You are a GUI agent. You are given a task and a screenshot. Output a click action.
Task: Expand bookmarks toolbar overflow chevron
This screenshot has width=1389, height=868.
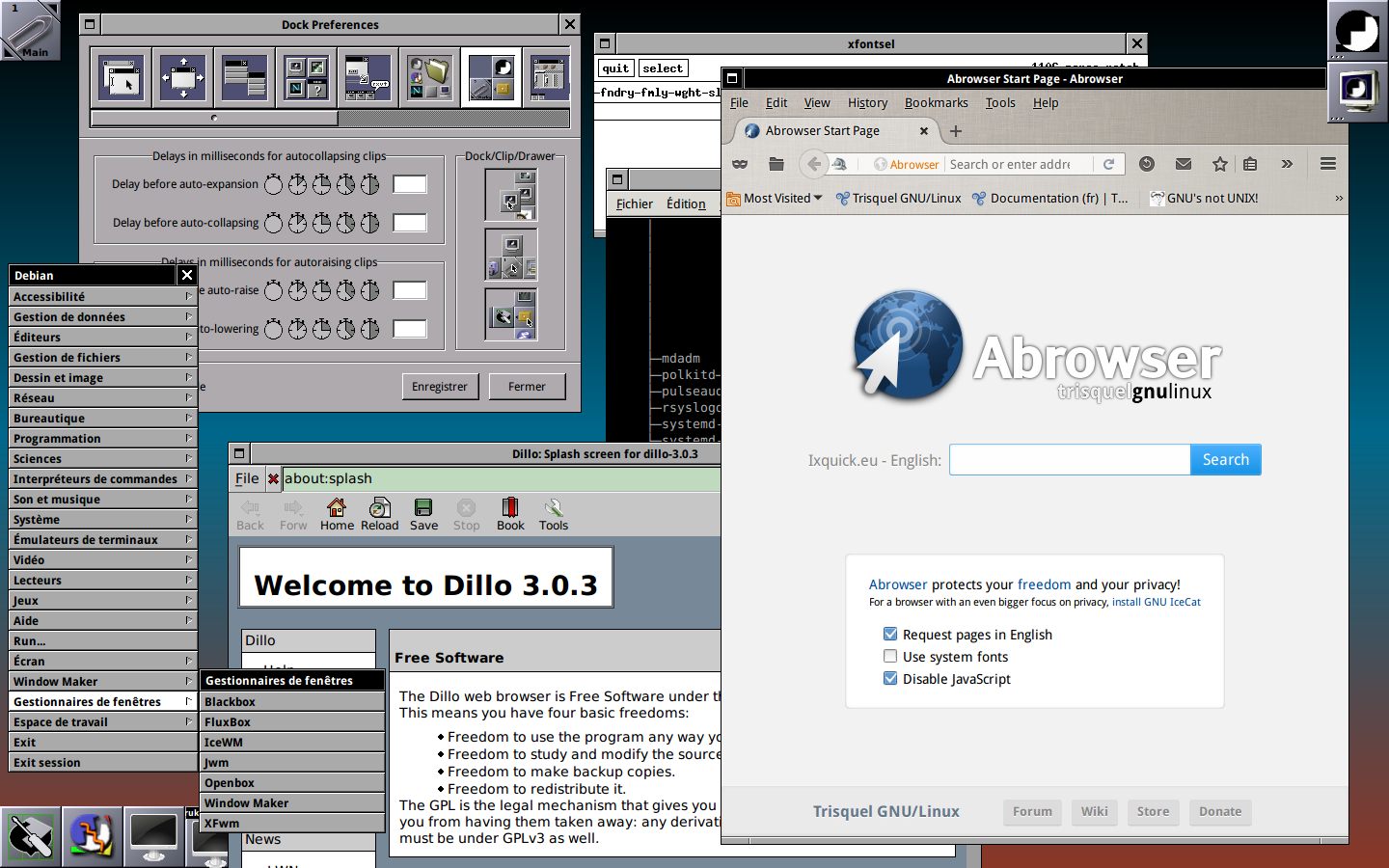[x=1339, y=198]
